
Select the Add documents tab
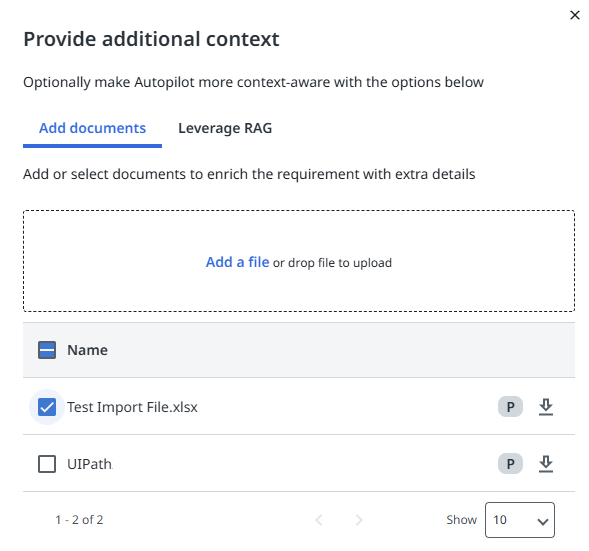92,128
